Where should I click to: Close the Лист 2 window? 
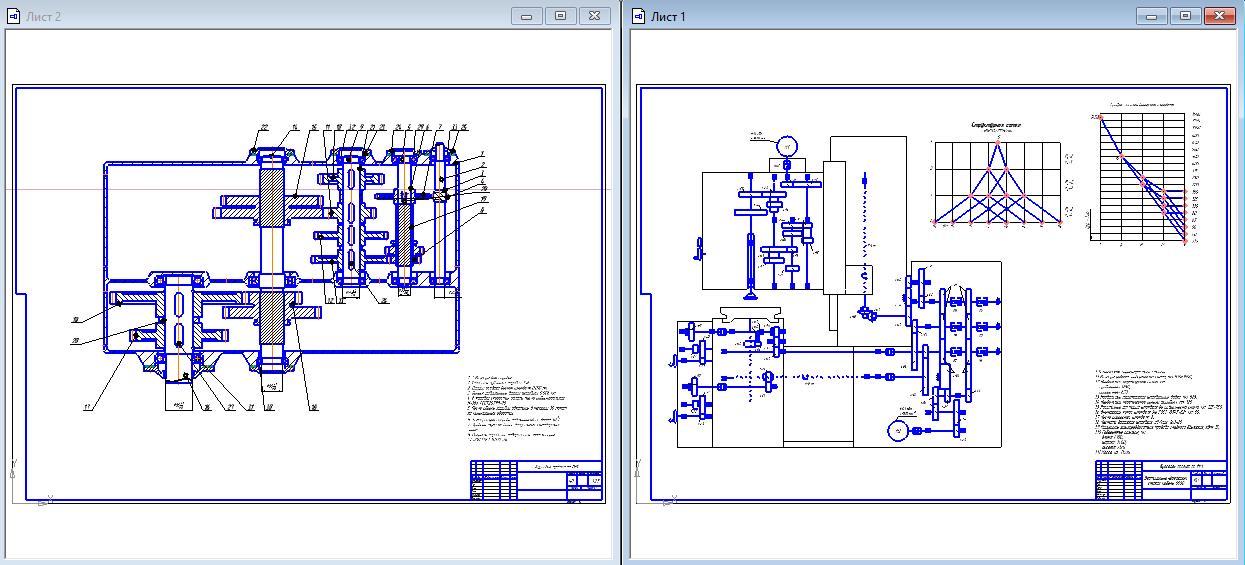tap(594, 15)
